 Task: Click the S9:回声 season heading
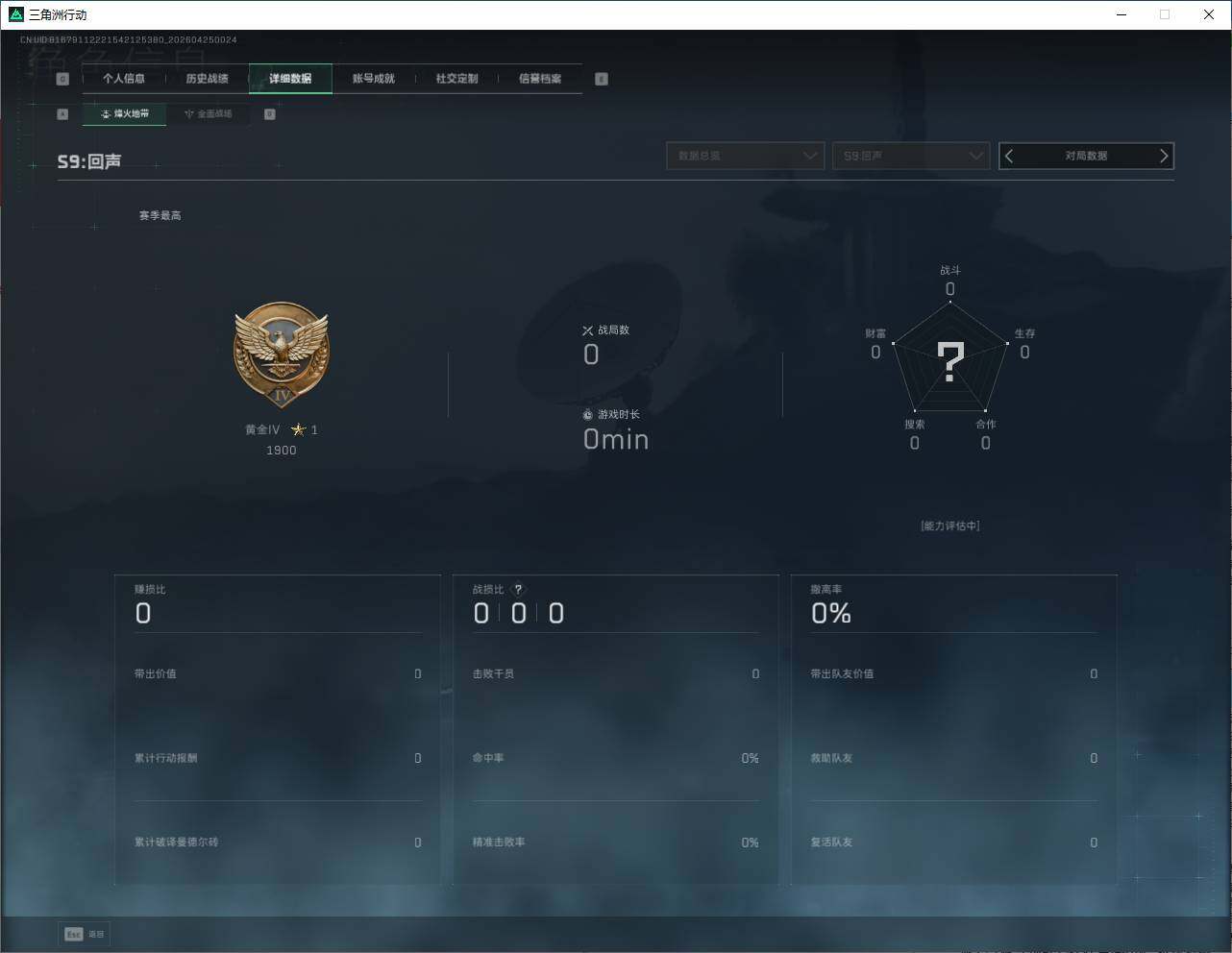(89, 161)
